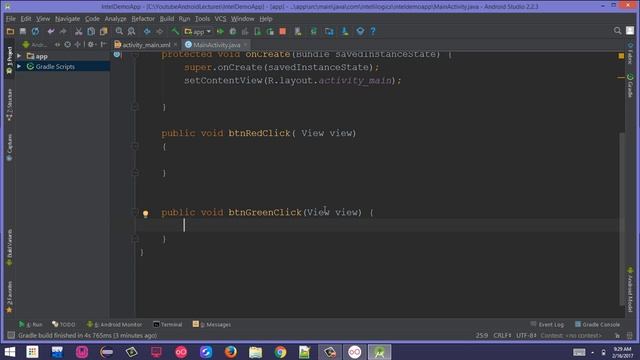Viewport: 640px width, 360px height.
Task: Click the UTF-8 encoding selector
Action: [526, 336]
